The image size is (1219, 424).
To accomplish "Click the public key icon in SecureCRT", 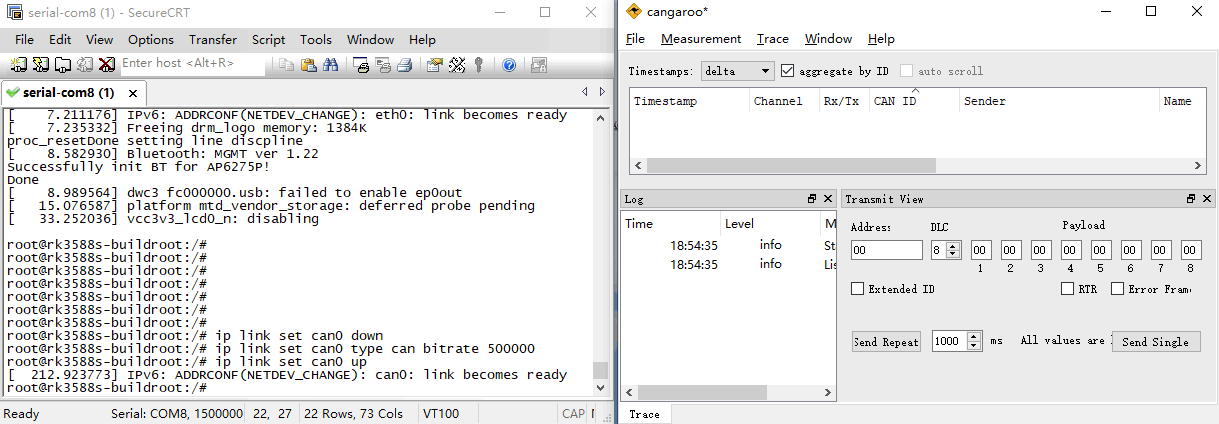I will [479, 65].
